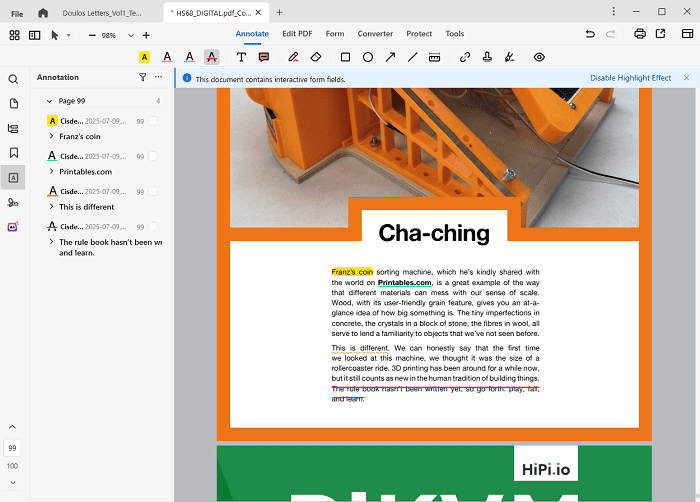Check the box for Franz's coin annotation
The width and height of the screenshot is (700, 502).
153,121
